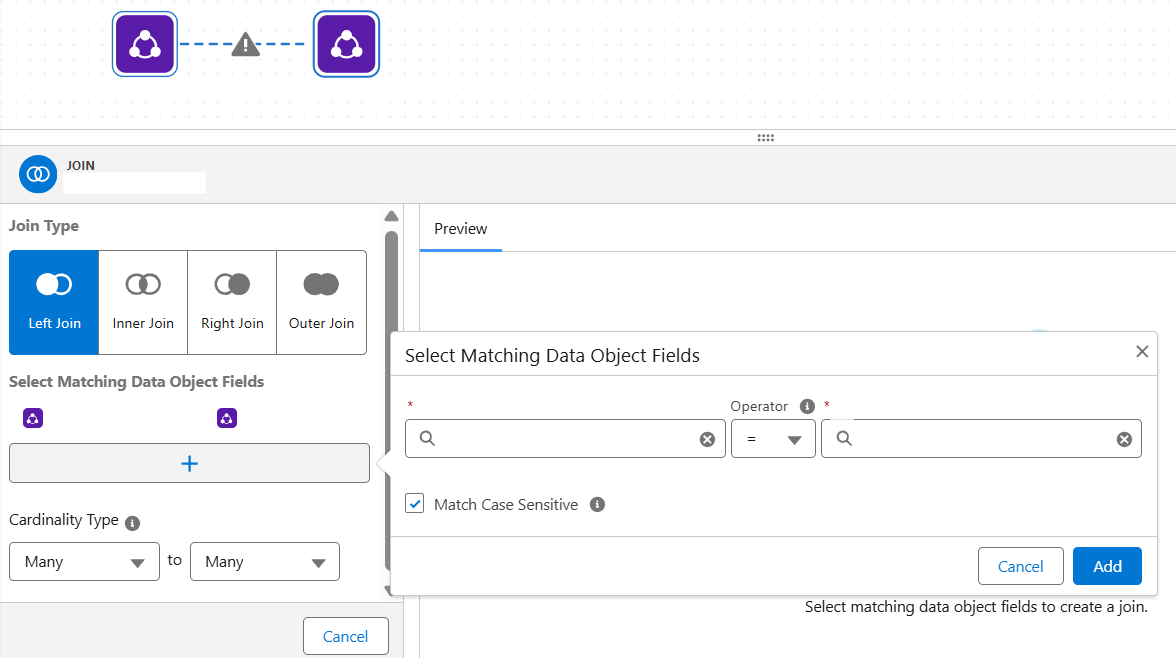
Task: Open the first Many cardinality dropdown
Action: pos(84,562)
